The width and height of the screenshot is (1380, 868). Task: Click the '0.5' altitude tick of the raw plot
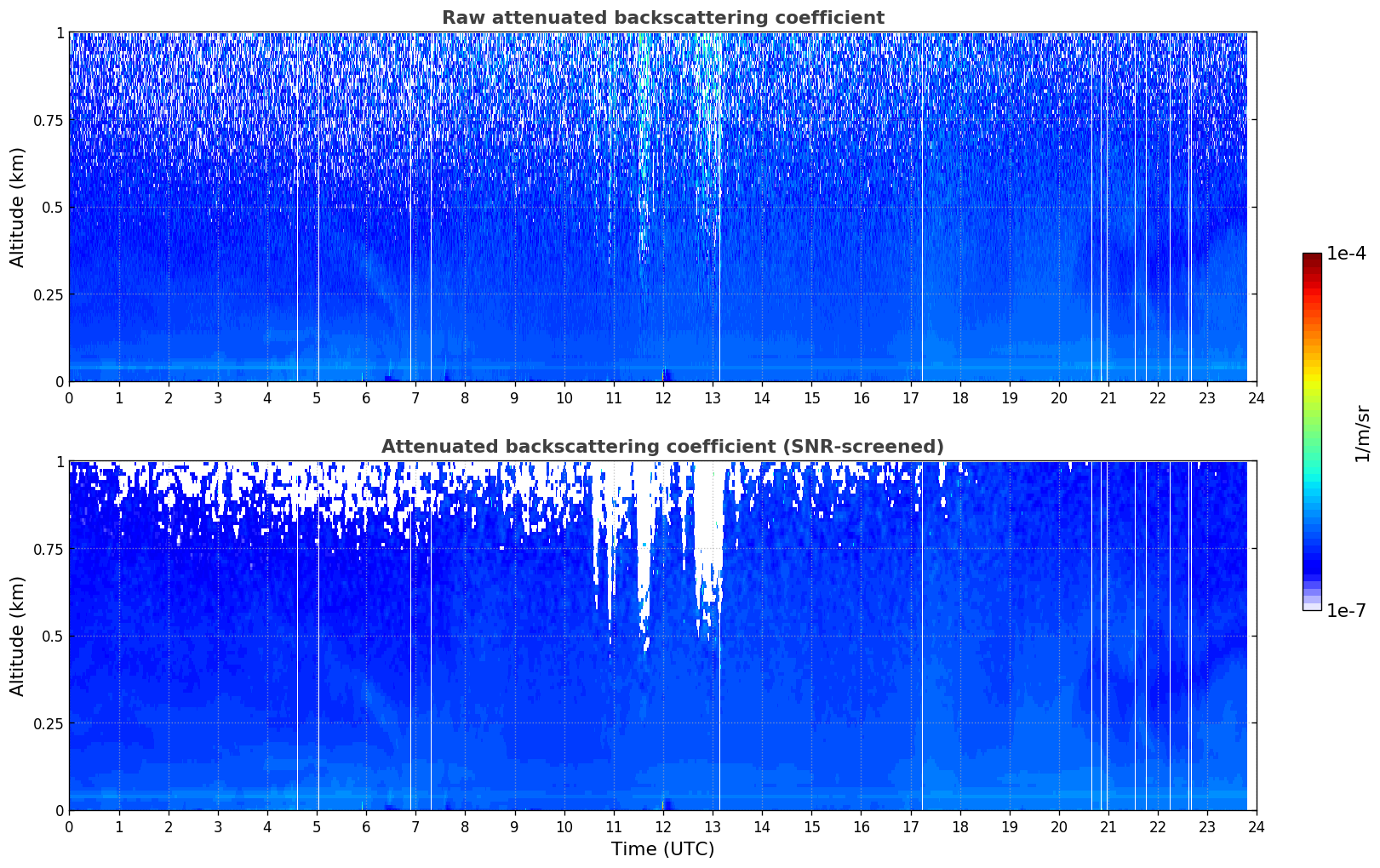53,208
